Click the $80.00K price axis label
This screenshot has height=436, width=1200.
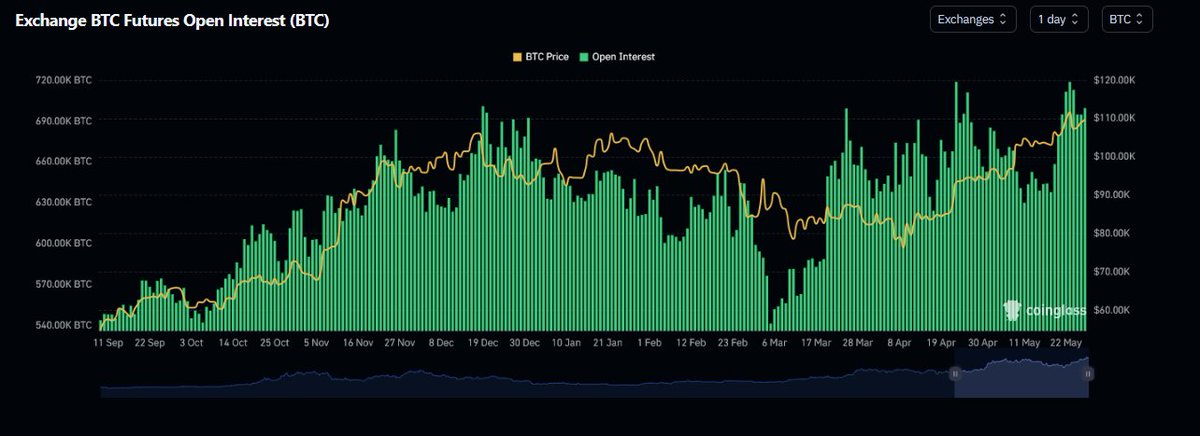pos(1111,233)
